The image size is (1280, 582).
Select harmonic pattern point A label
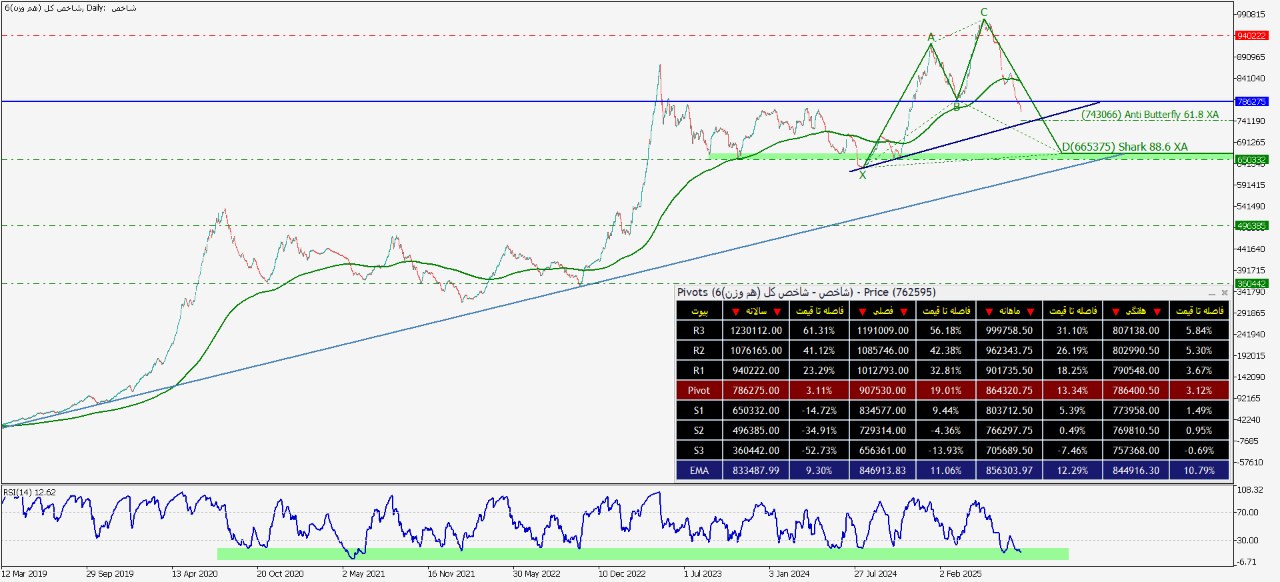pyautogui.click(x=931, y=37)
